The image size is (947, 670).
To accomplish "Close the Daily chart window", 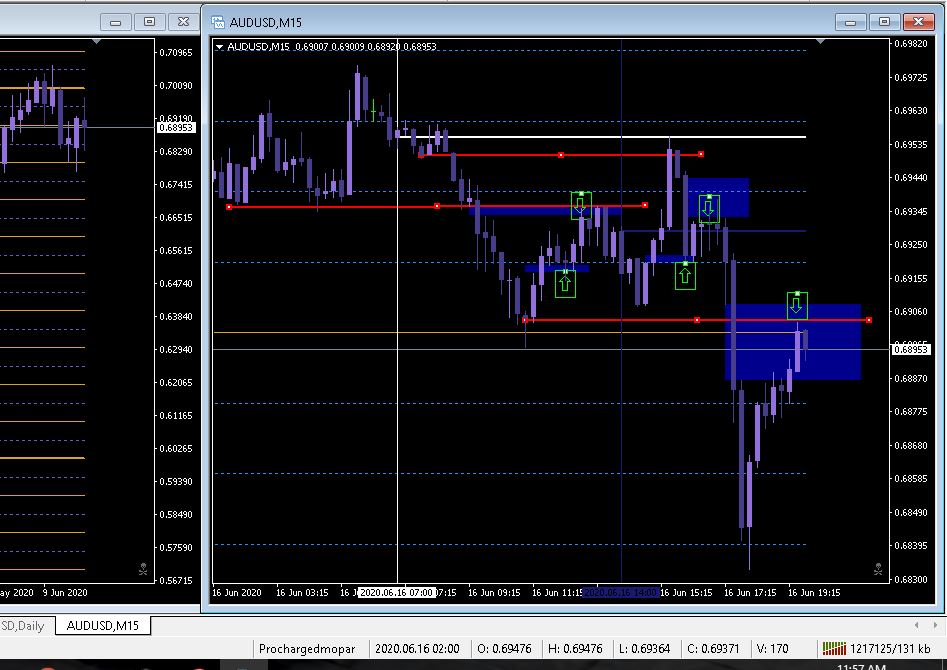I will click(x=183, y=22).
